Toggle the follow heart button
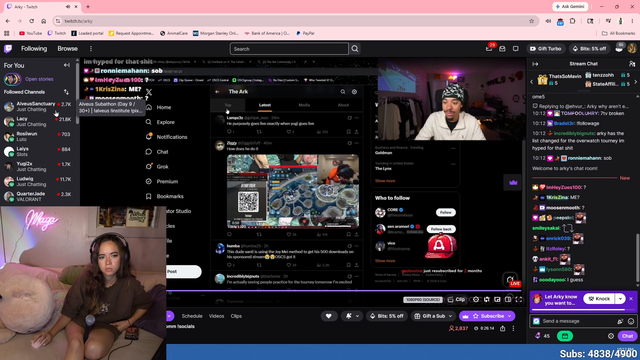 329,316
